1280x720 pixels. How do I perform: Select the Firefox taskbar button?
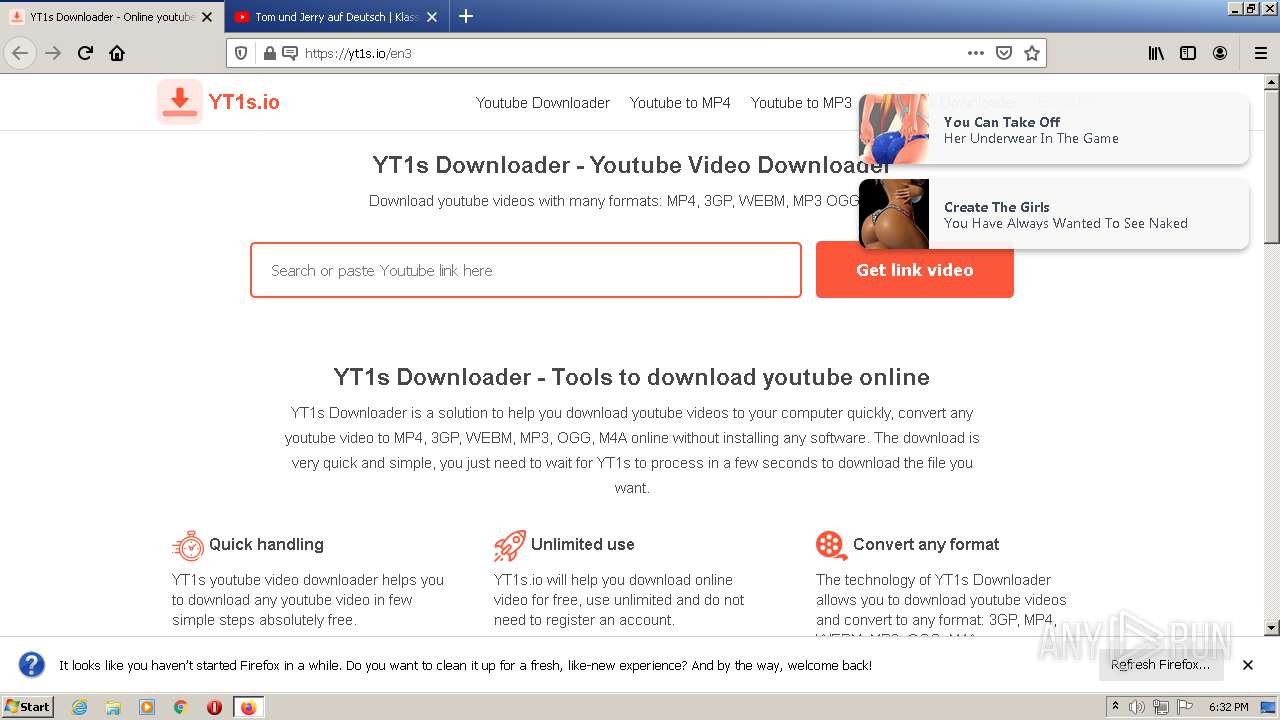(248, 707)
